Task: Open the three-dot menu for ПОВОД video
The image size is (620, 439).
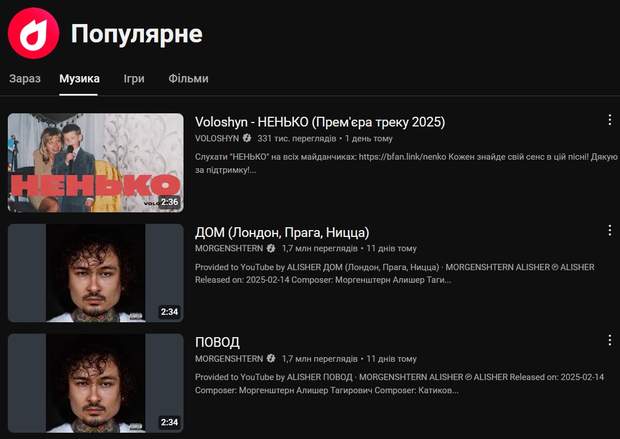Action: [610, 340]
